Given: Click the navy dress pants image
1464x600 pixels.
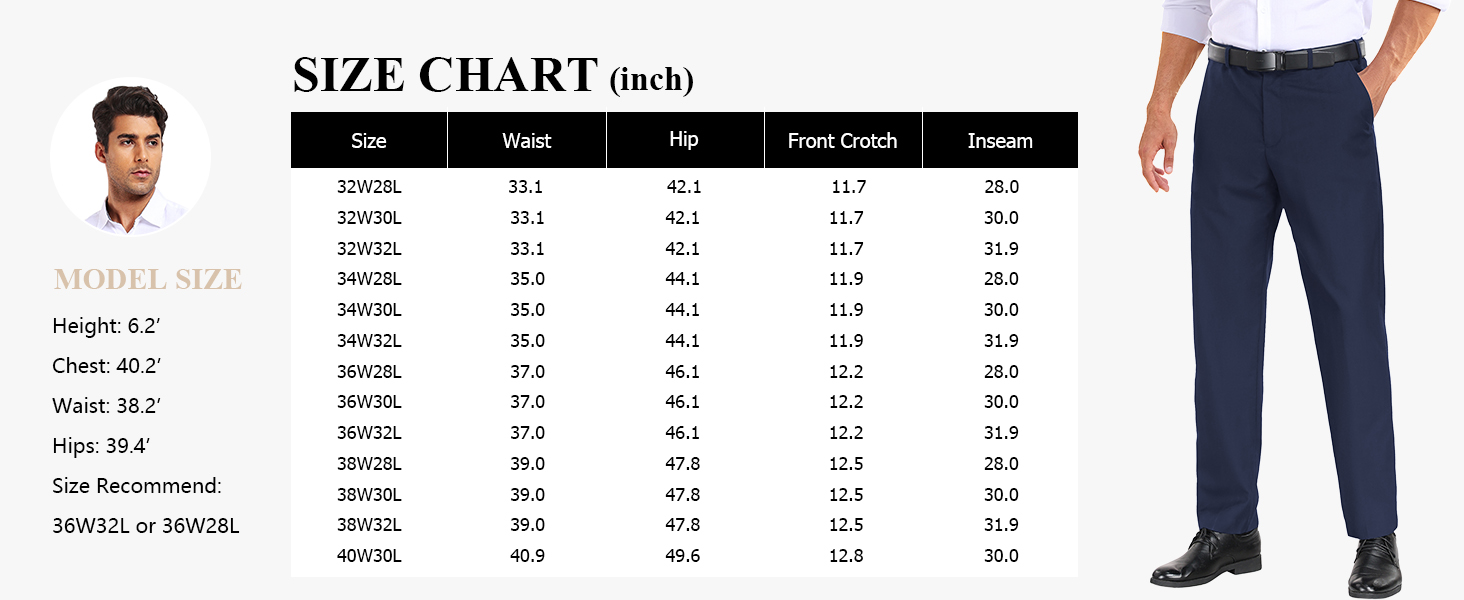Looking at the screenshot, I should point(1290,300).
